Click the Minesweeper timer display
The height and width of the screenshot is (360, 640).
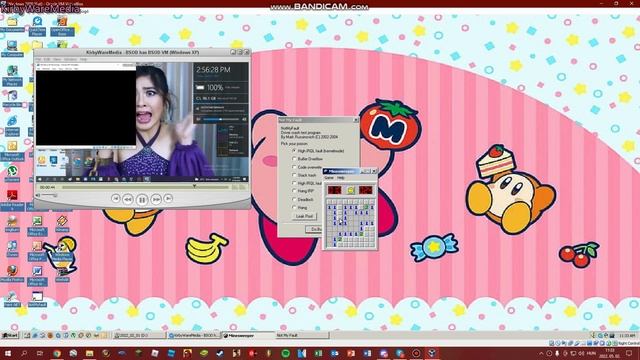366,190
